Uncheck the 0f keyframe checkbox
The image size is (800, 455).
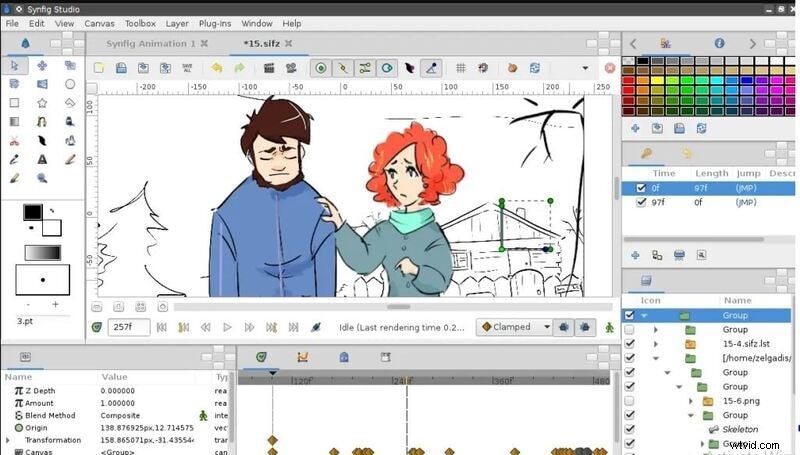[x=641, y=188]
